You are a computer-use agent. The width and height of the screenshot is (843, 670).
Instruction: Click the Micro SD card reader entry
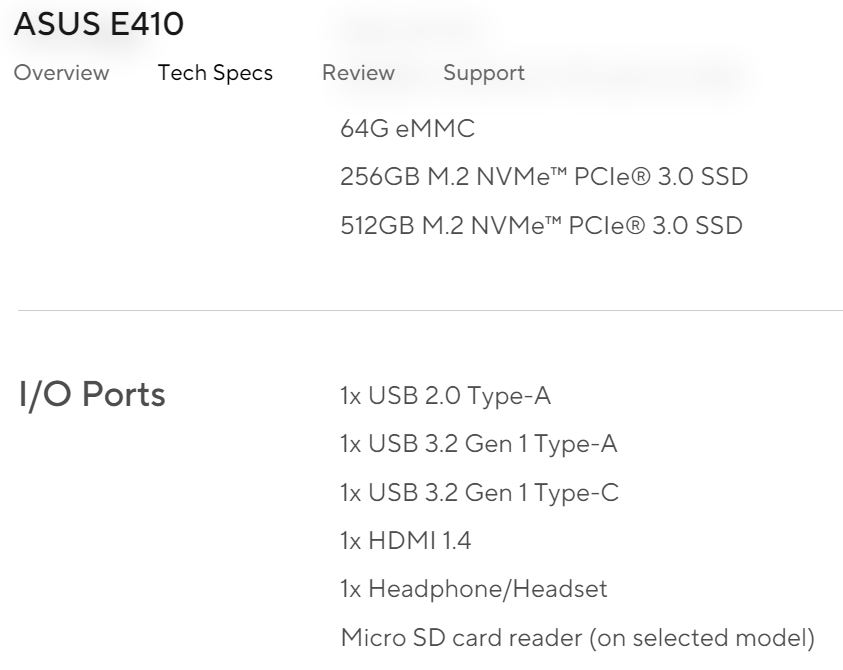click(x=578, y=638)
